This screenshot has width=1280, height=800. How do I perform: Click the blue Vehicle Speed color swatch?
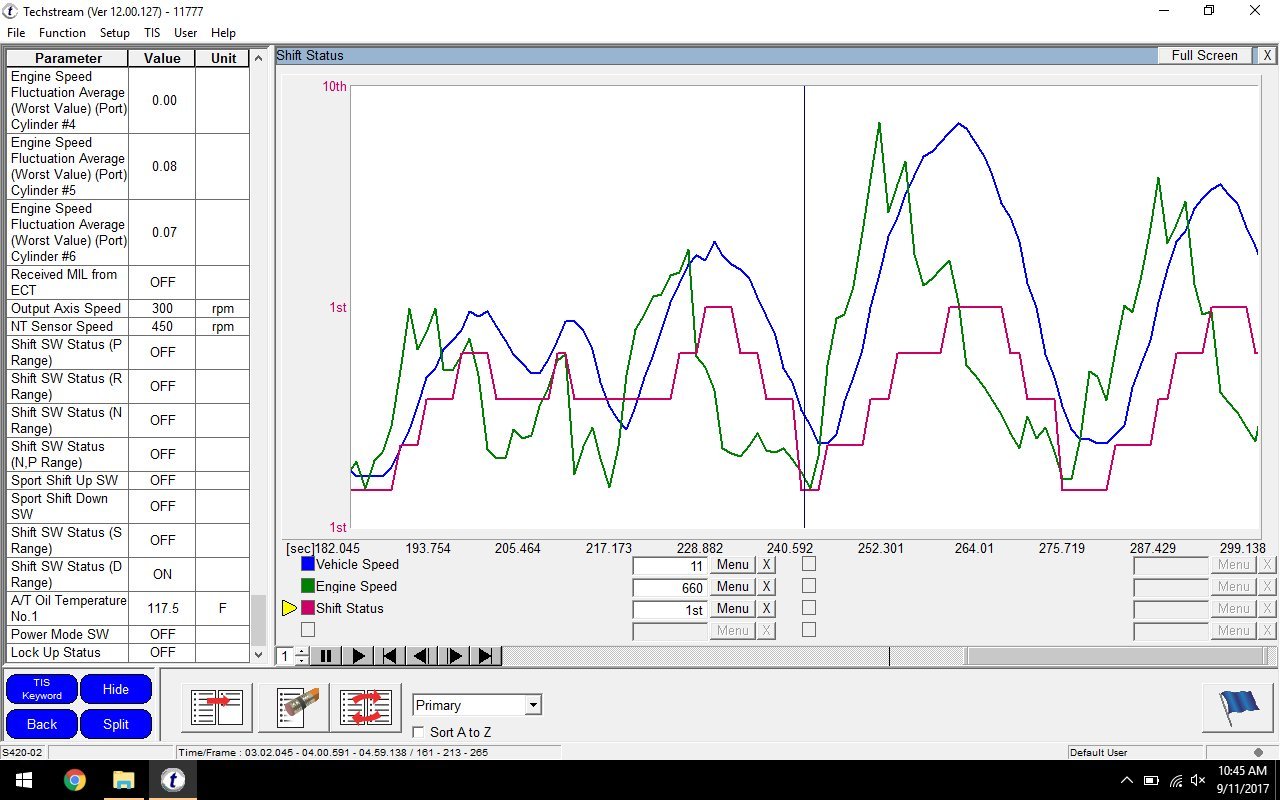click(308, 564)
